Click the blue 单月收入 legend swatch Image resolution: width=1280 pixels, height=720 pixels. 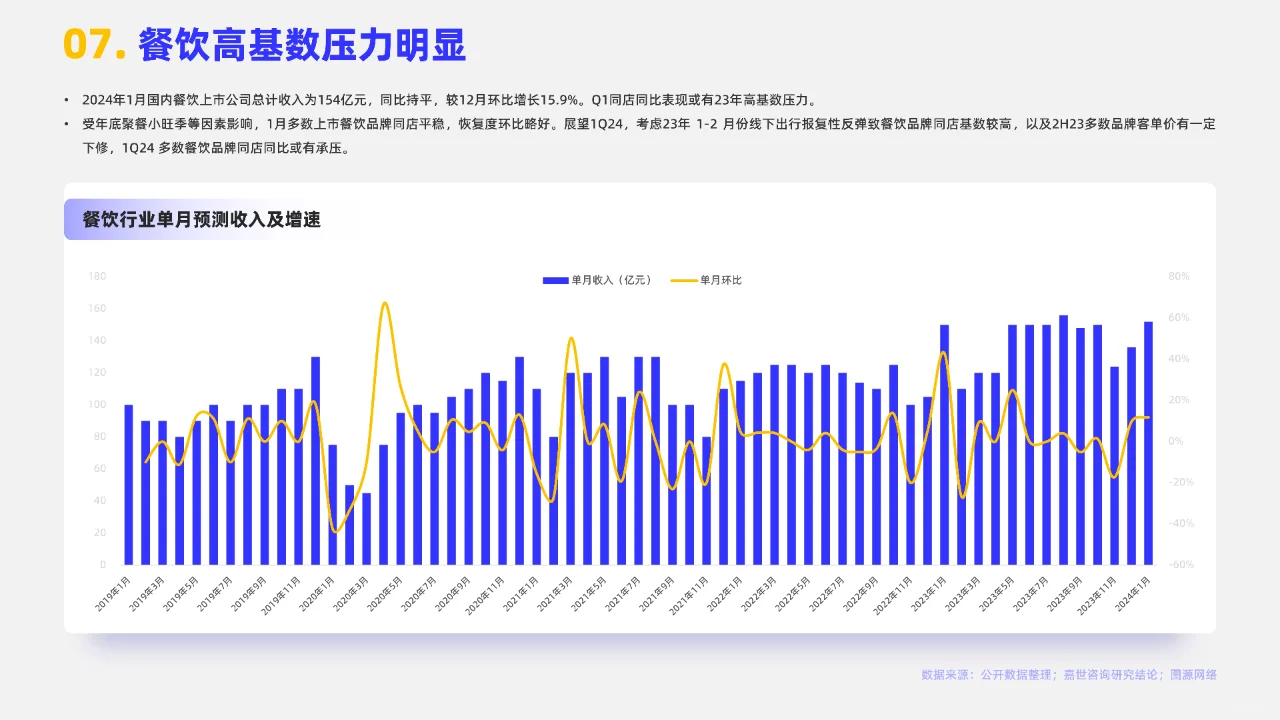click(553, 280)
